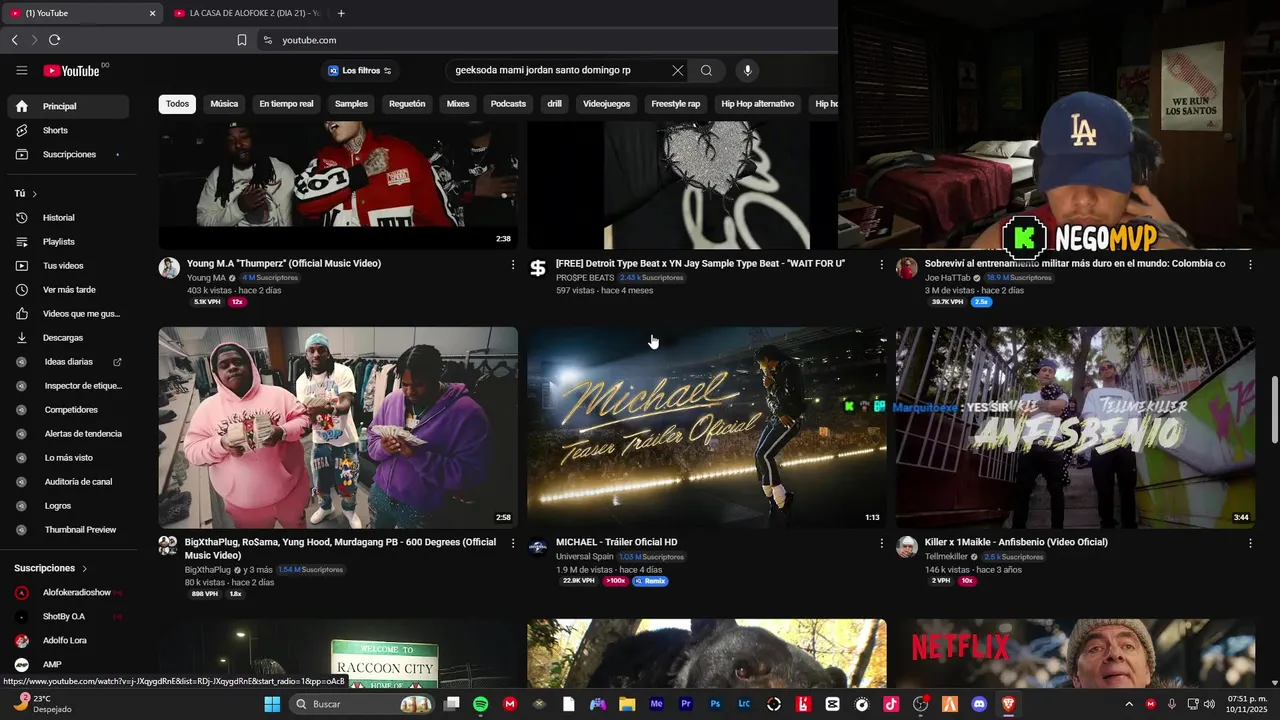Open options menu for Killer x 1Maikle Anfisbenio
Viewport: 1280px width, 720px height.
1250,543
